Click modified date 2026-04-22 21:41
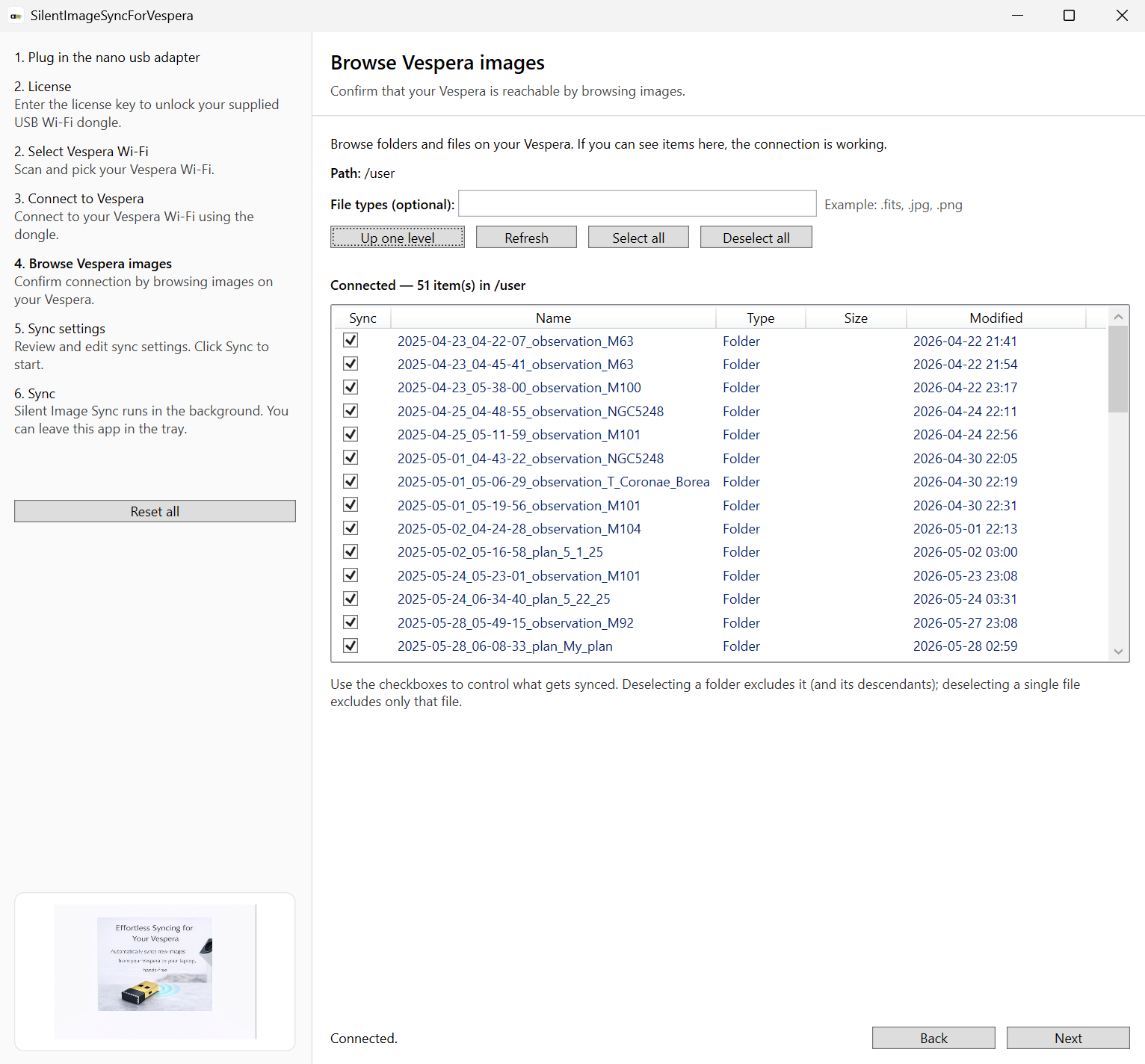The width and height of the screenshot is (1145, 1064). (965, 341)
